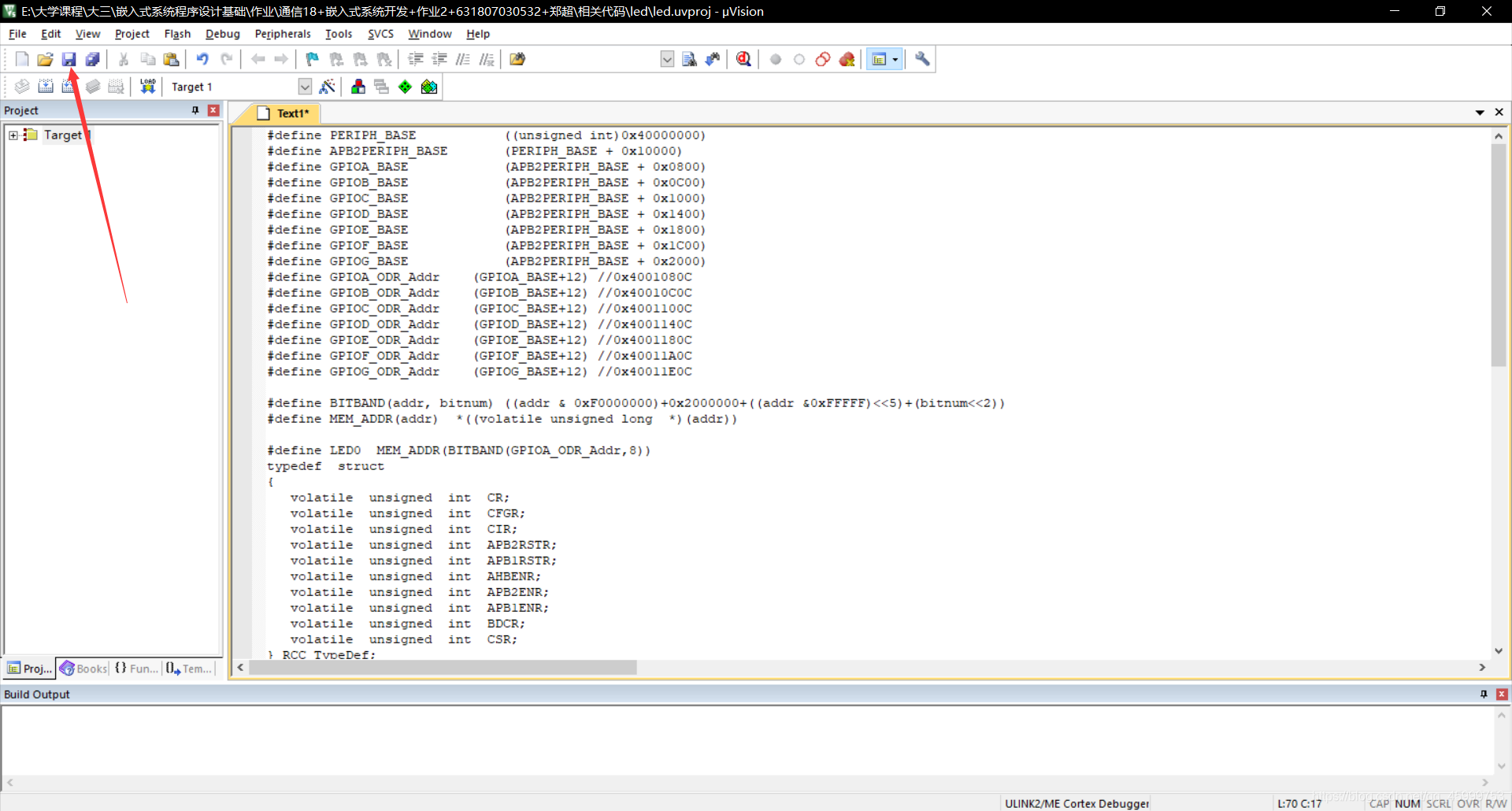Switch to the Templates tab
Viewport: 1512px width, 811px height.
click(x=189, y=668)
